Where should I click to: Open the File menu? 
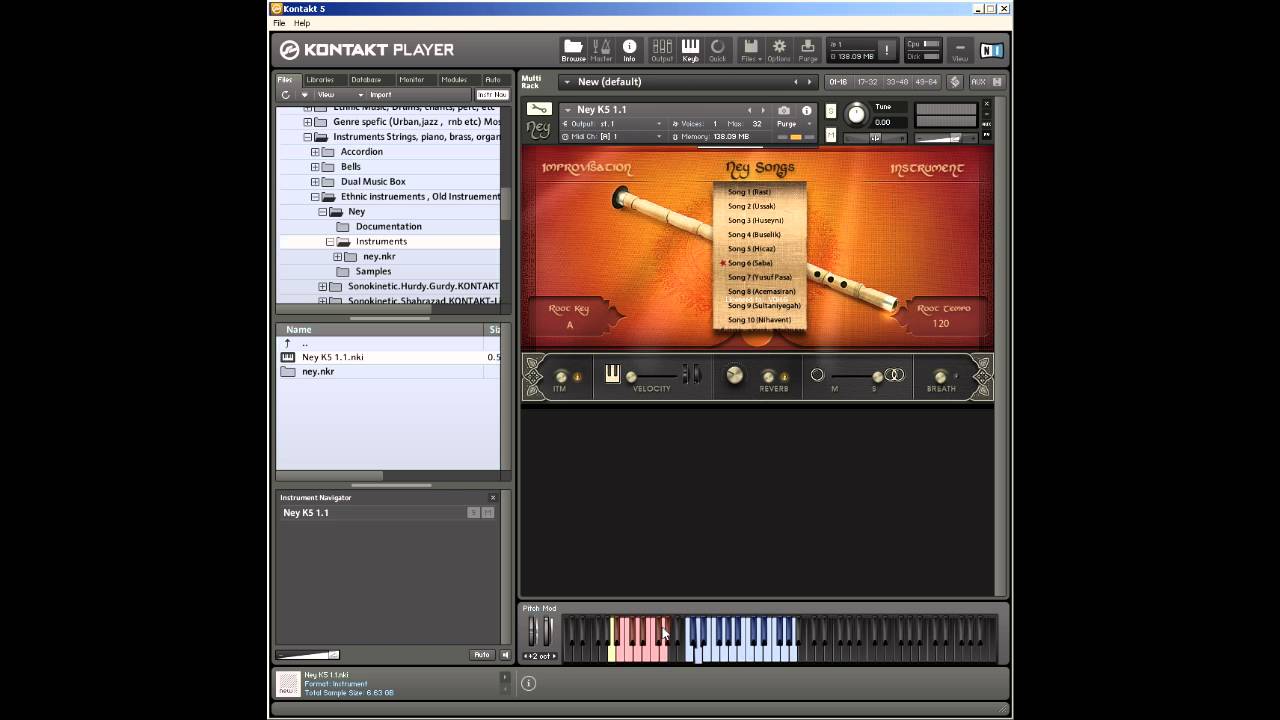click(x=280, y=23)
